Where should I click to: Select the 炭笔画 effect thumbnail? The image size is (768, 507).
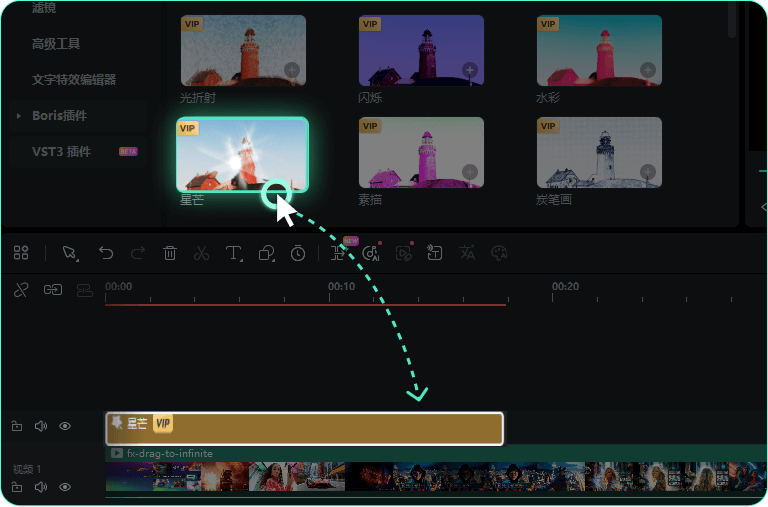click(599, 152)
